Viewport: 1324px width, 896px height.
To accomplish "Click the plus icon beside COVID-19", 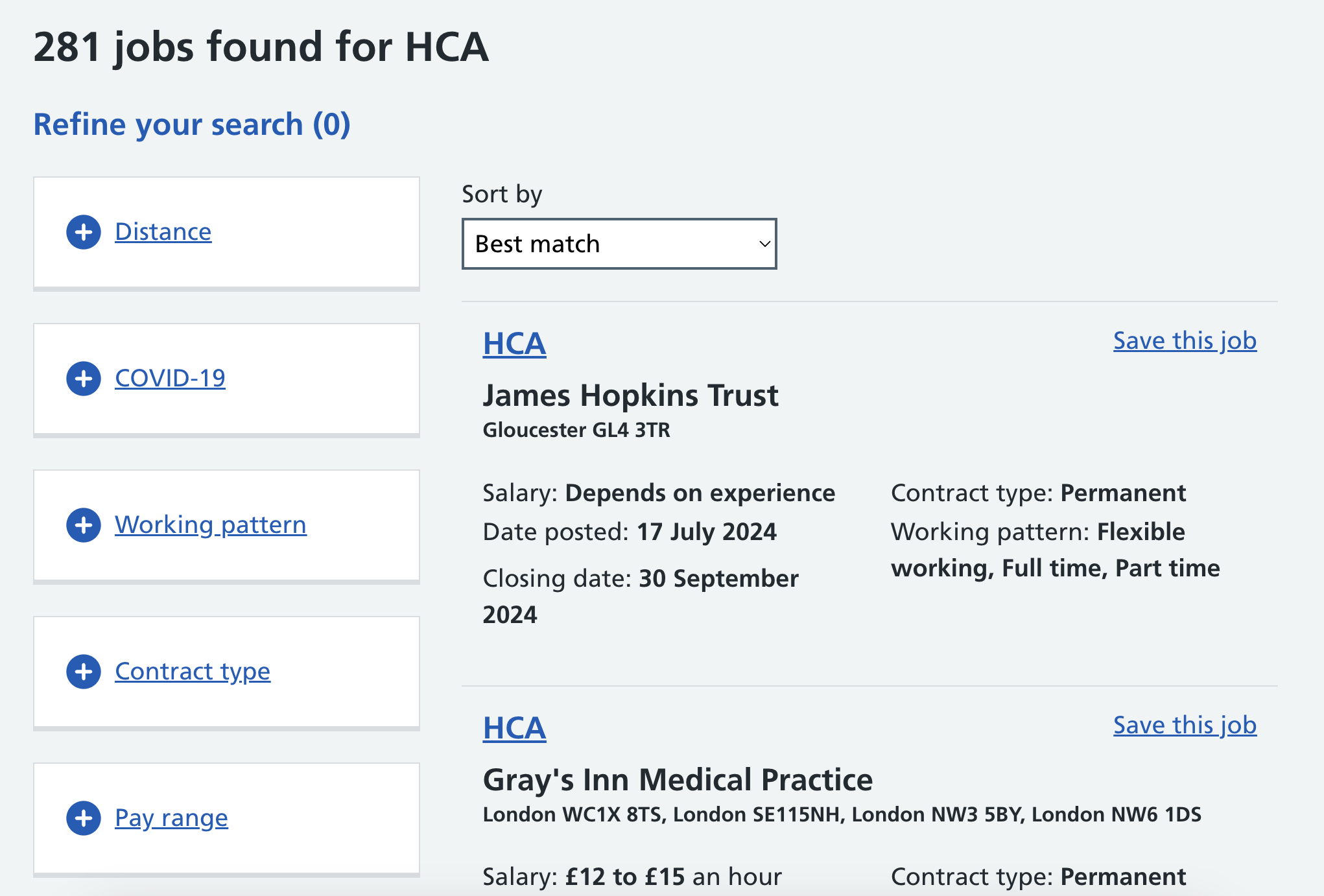I will [84, 379].
